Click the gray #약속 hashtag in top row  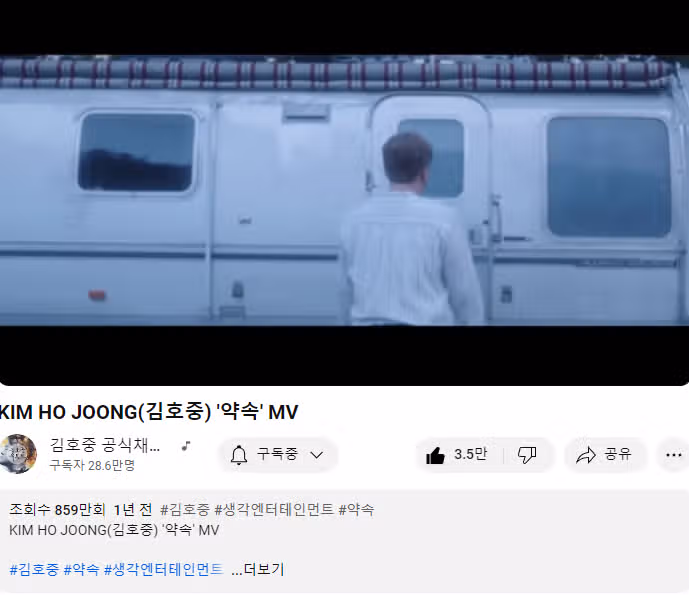click(356, 509)
